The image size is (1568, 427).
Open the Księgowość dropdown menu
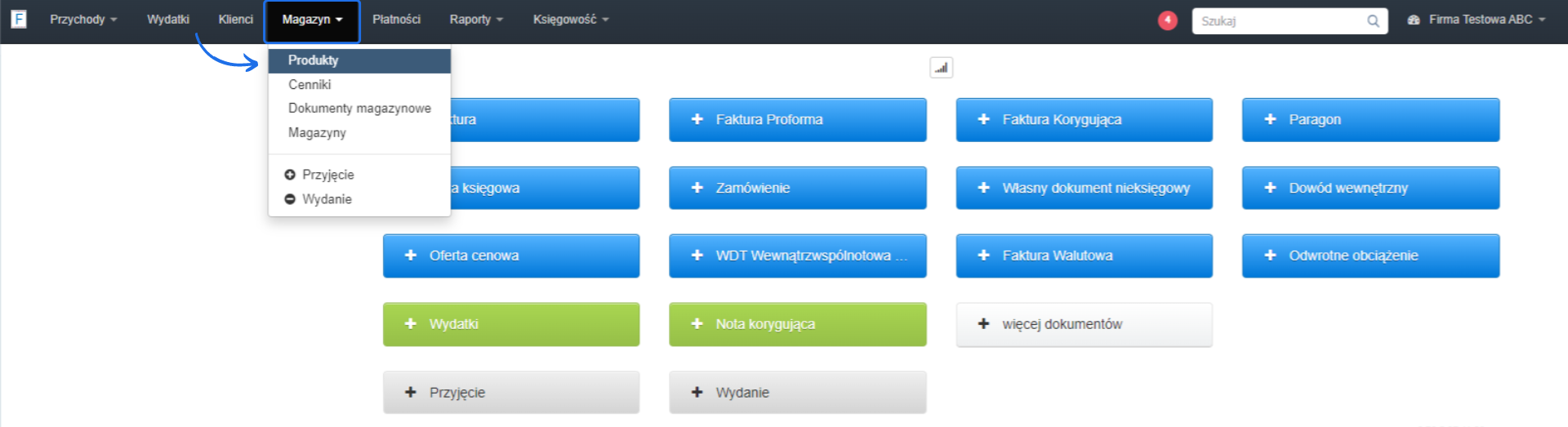click(x=571, y=20)
